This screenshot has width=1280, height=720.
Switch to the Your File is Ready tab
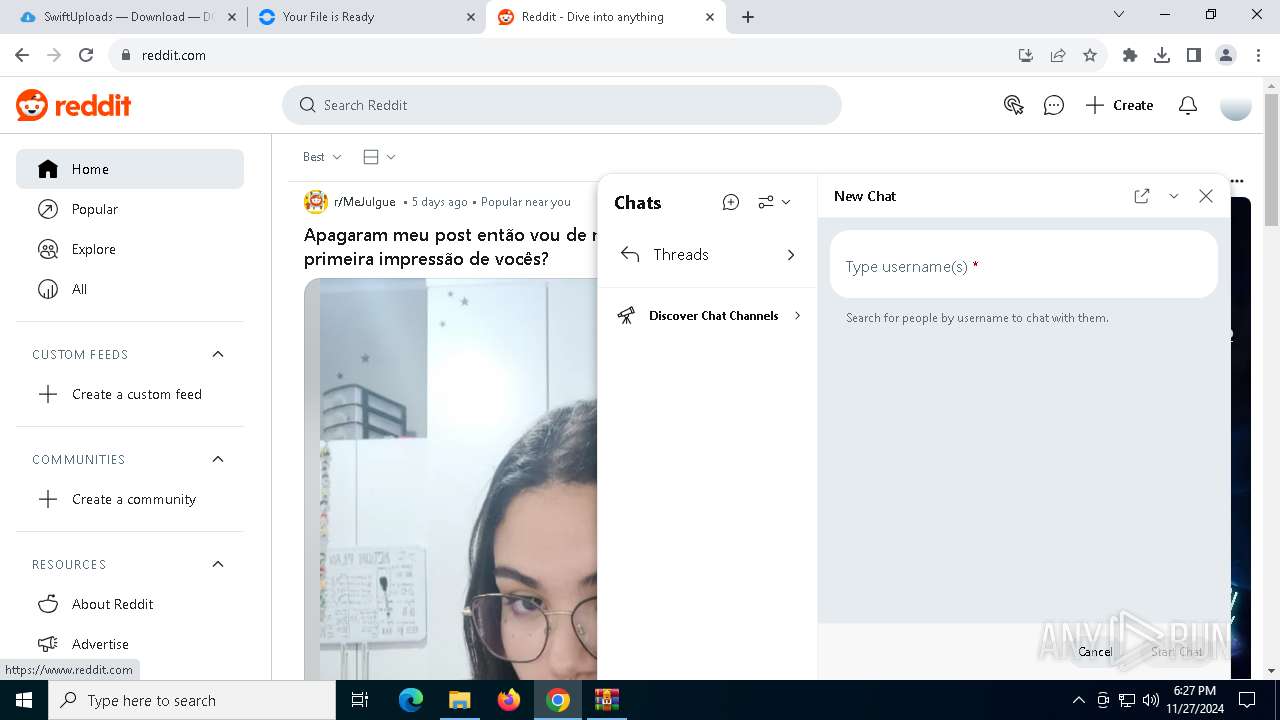point(365,17)
